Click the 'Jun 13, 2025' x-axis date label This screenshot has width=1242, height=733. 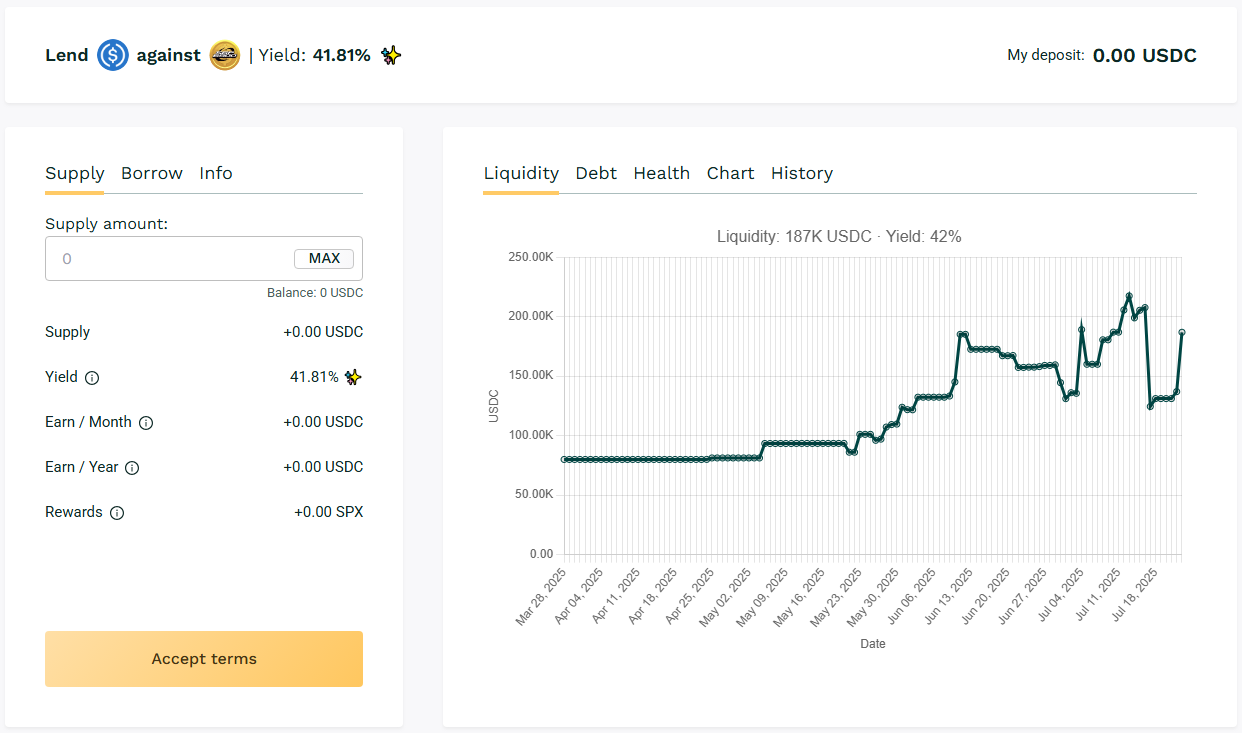click(x=947, y=597)
